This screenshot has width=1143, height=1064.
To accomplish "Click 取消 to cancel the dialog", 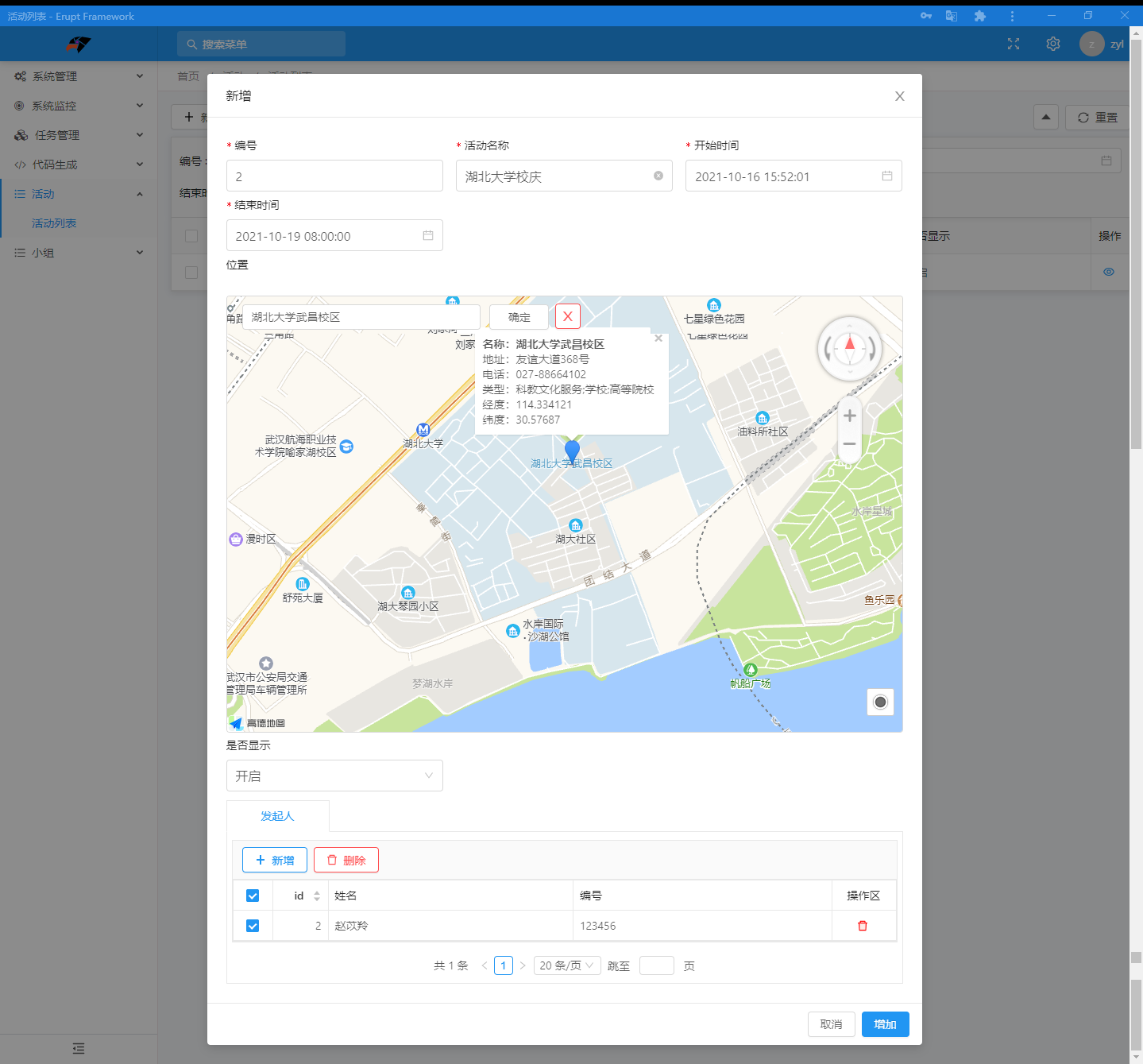I will point(832,1024).
